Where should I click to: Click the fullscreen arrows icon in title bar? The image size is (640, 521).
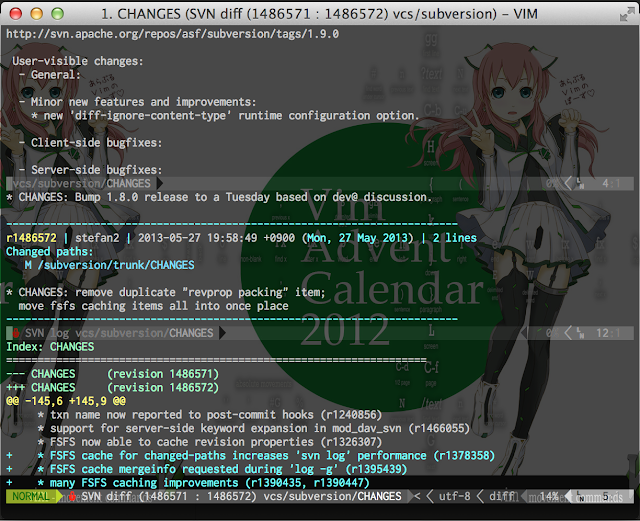(627, 14)
